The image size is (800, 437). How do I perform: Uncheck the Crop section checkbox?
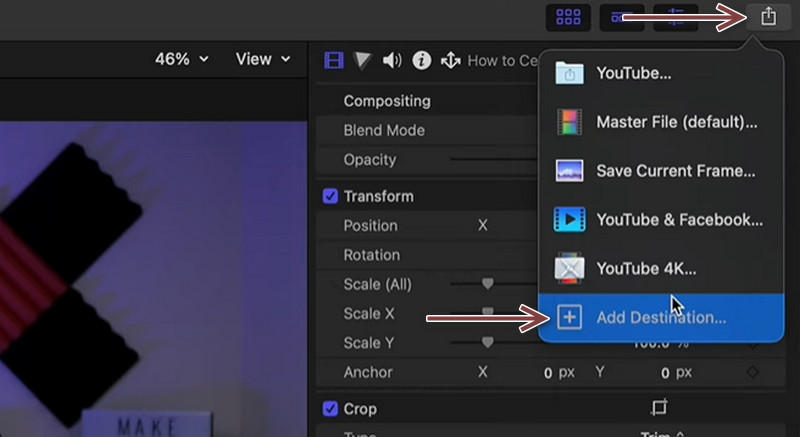(330, 409)
